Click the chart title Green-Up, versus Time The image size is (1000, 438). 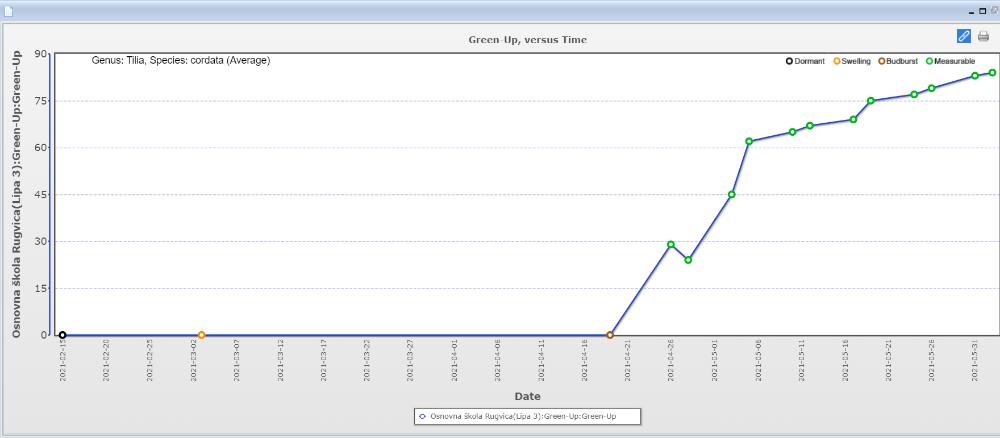click(527, 40)
